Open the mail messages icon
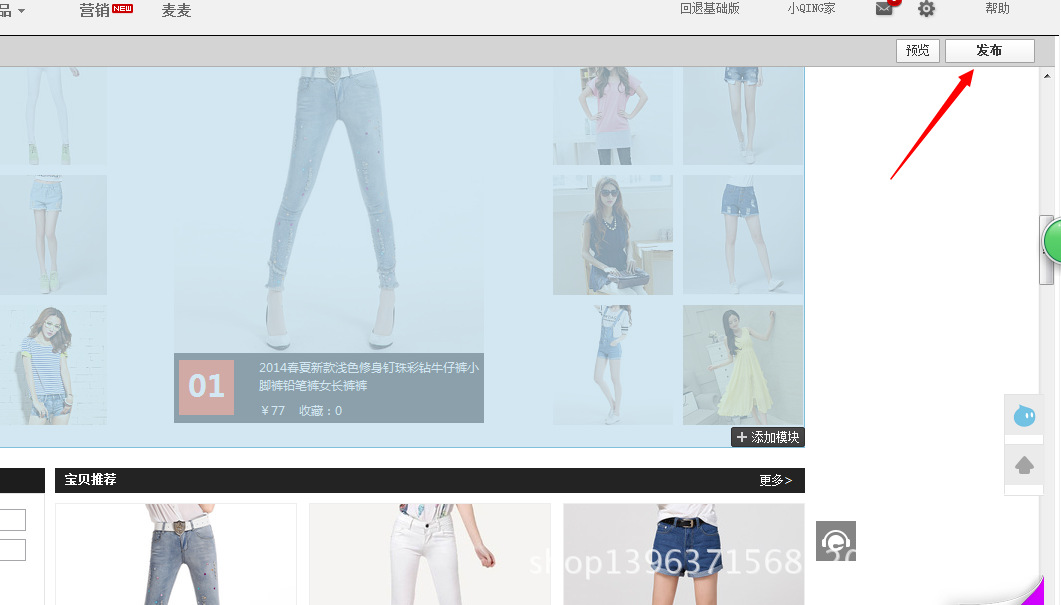 coord(884,9)
